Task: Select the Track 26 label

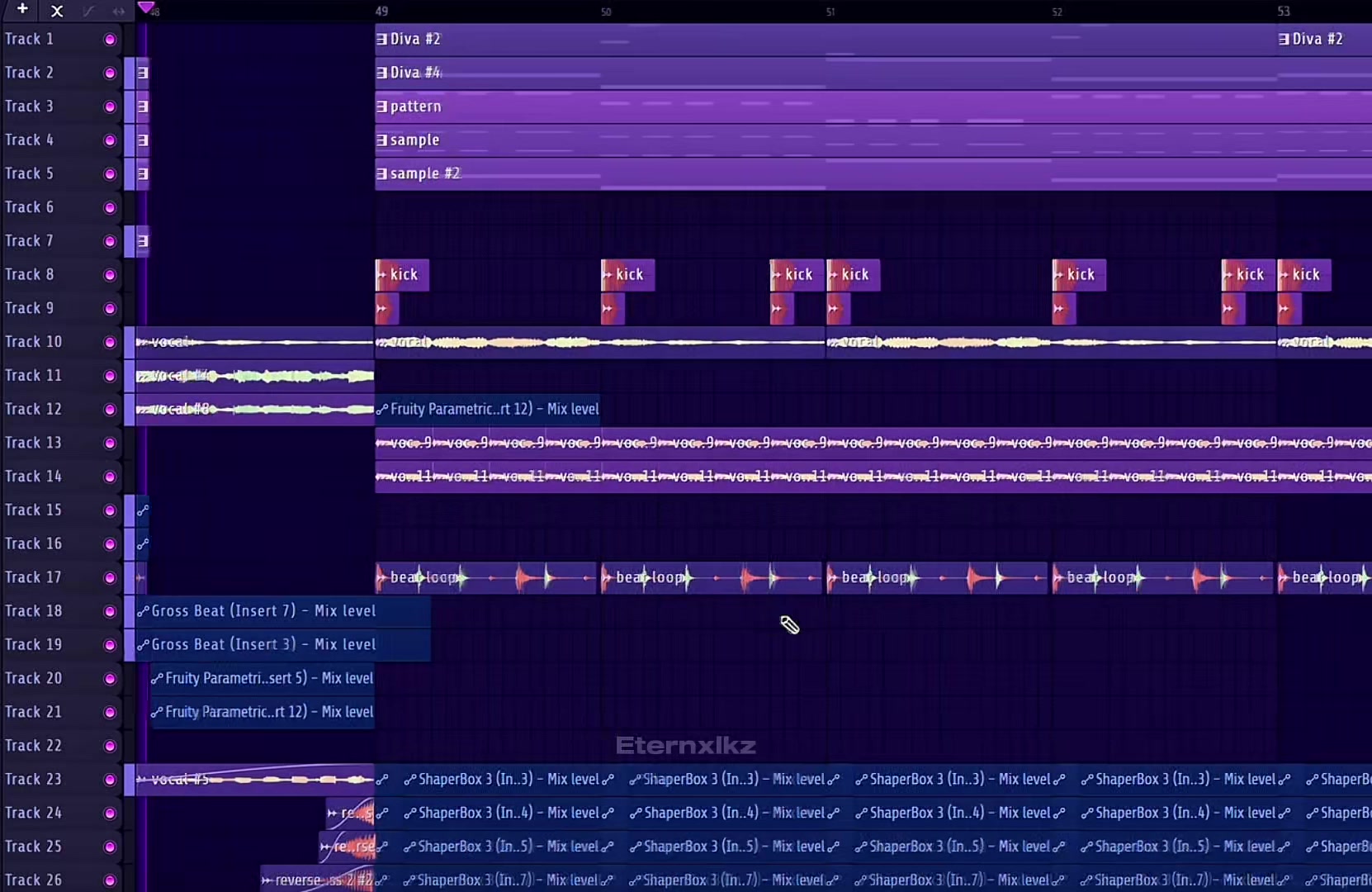Action: (x=34, y=880)
